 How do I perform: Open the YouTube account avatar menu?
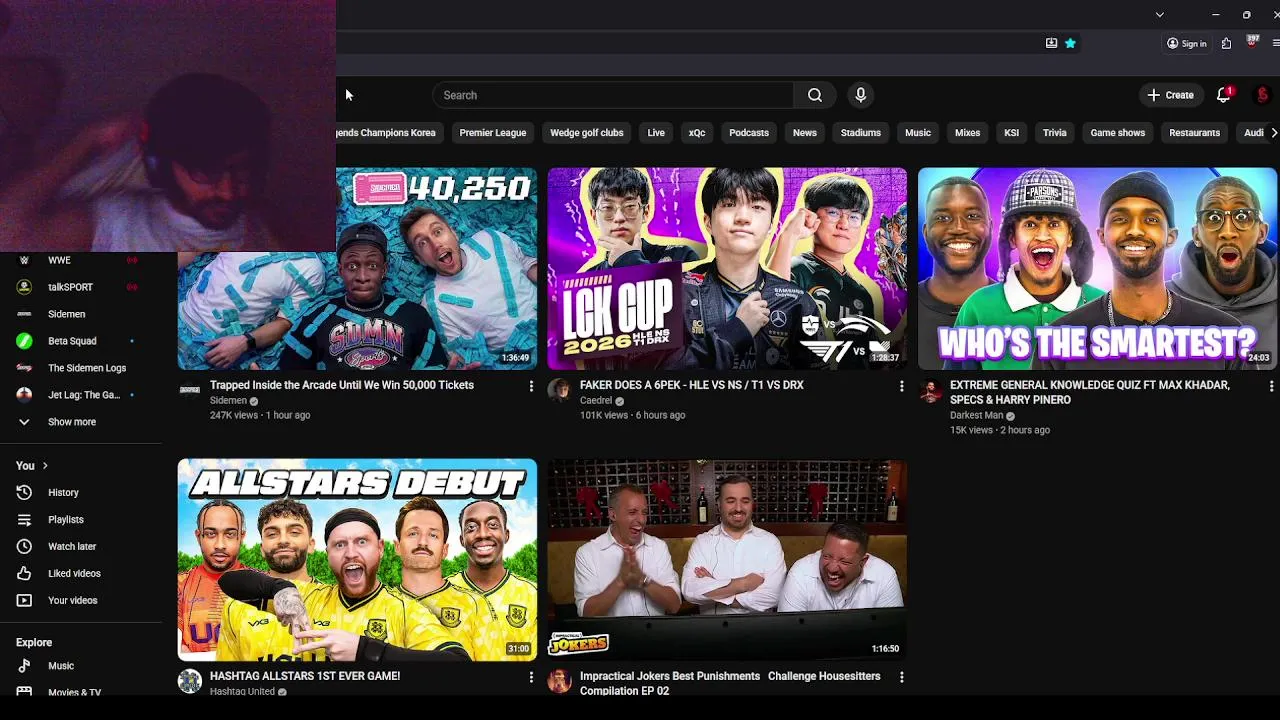point(1262,95)
